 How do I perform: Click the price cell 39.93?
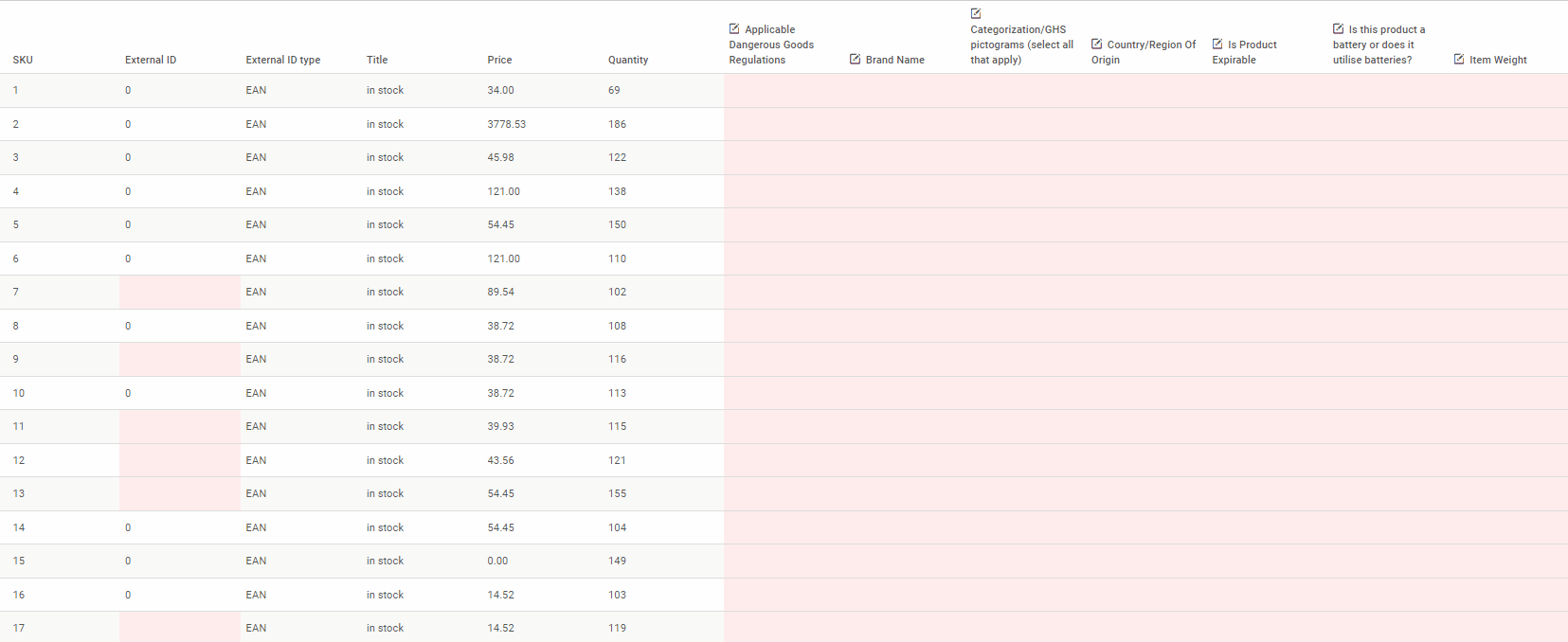501,426
